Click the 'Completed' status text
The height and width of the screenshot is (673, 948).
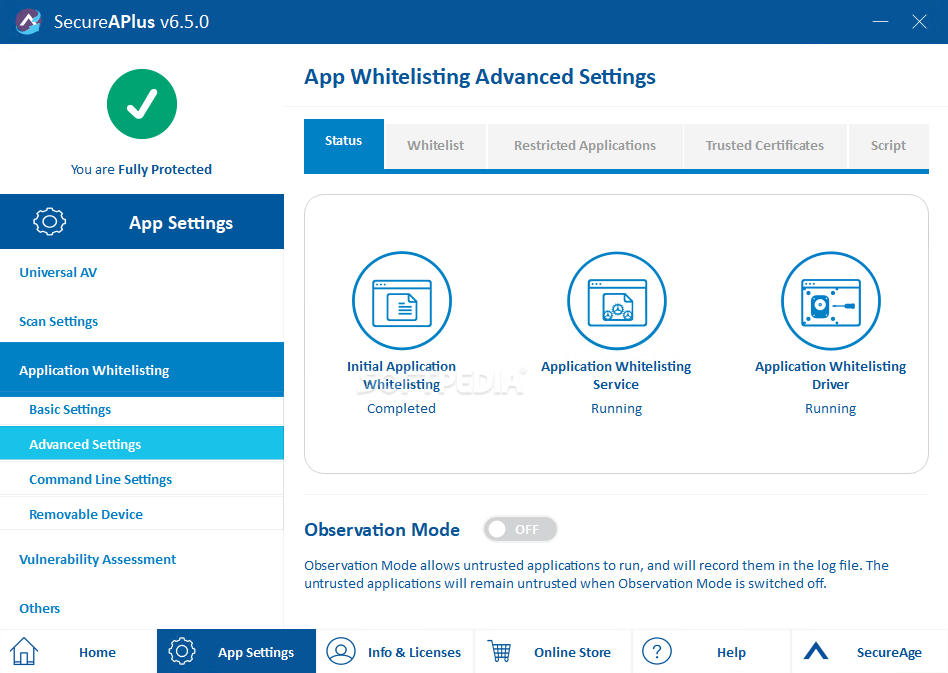click(x=401, y=408)
